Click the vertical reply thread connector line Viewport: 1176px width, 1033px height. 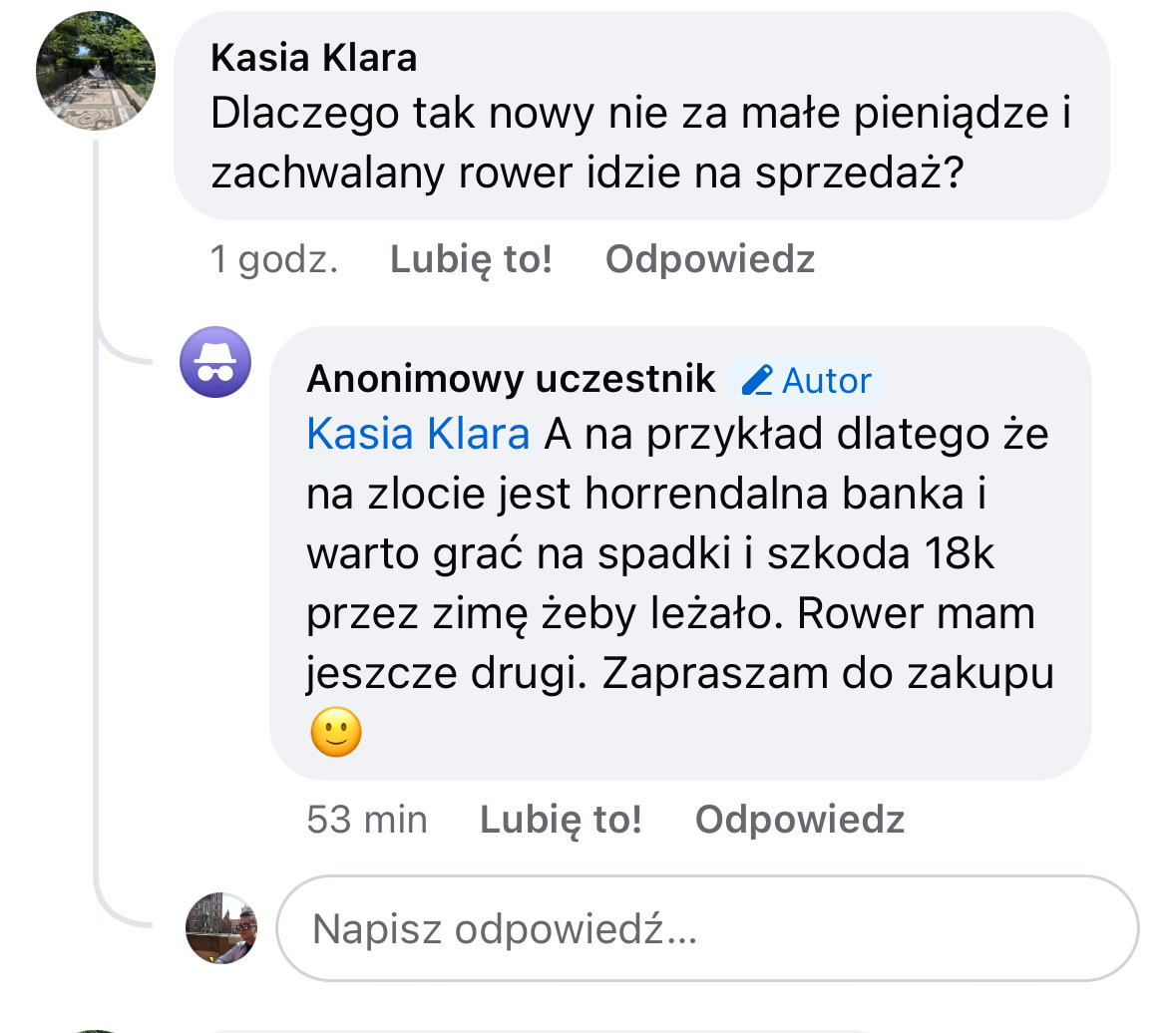click(96, 598)
